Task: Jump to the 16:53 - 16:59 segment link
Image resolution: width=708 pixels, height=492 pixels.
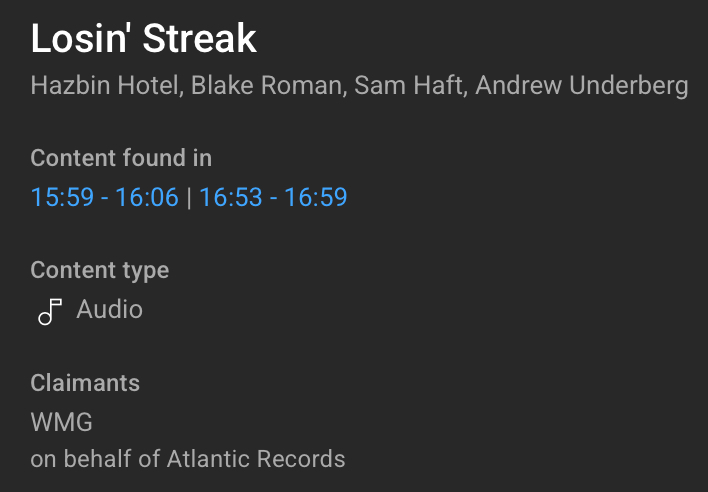Action: [x=273, y=197]
